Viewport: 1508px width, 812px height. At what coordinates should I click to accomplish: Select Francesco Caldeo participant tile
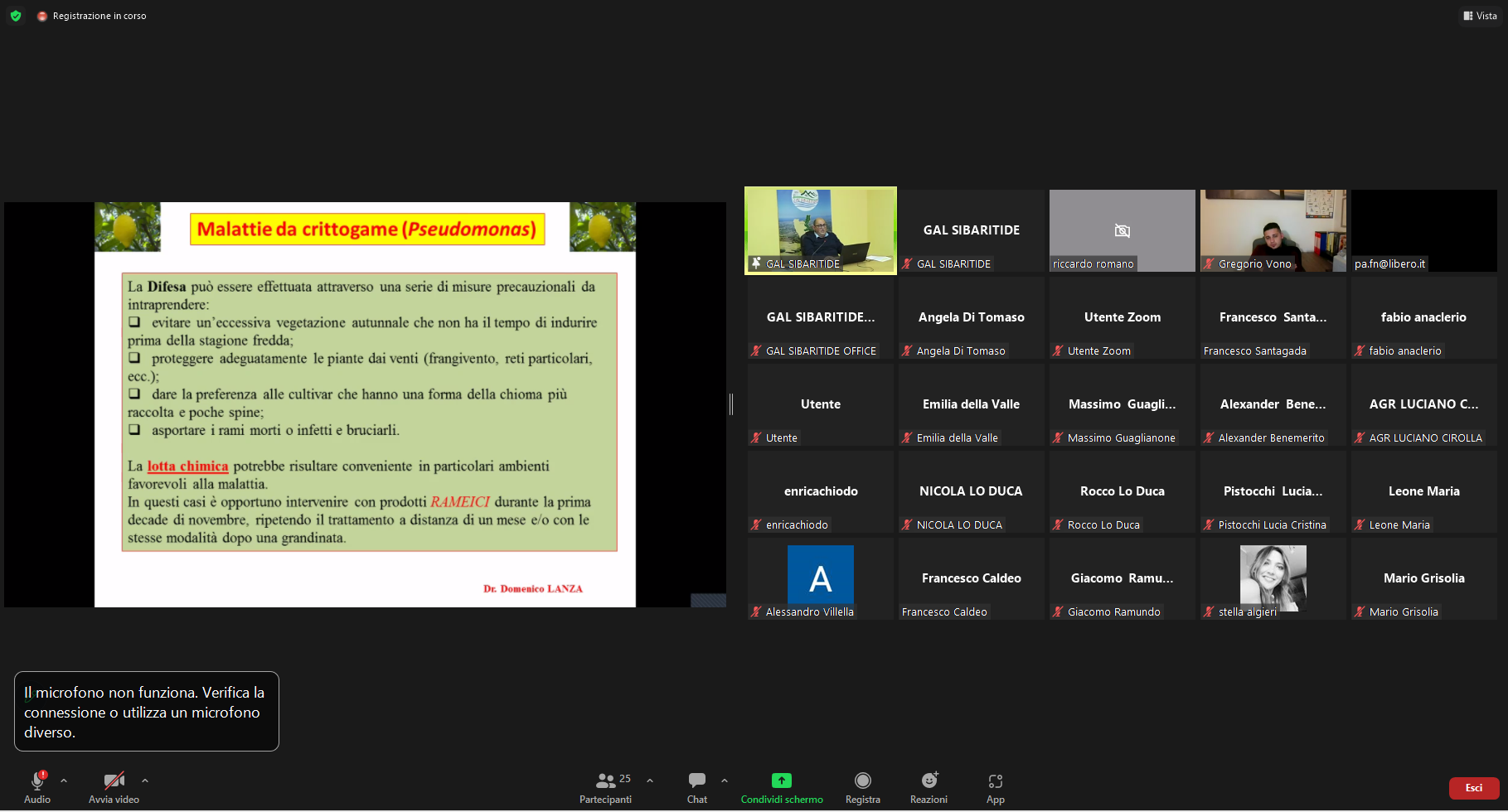click(972, 578)
